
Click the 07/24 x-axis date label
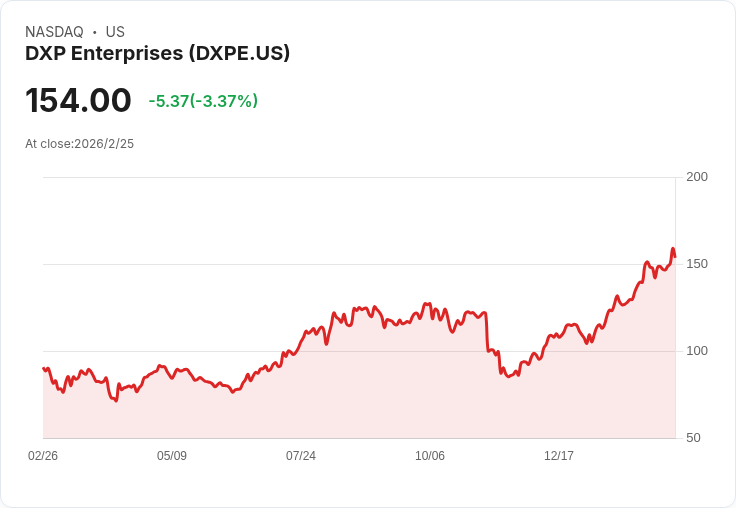coord(301,455)
